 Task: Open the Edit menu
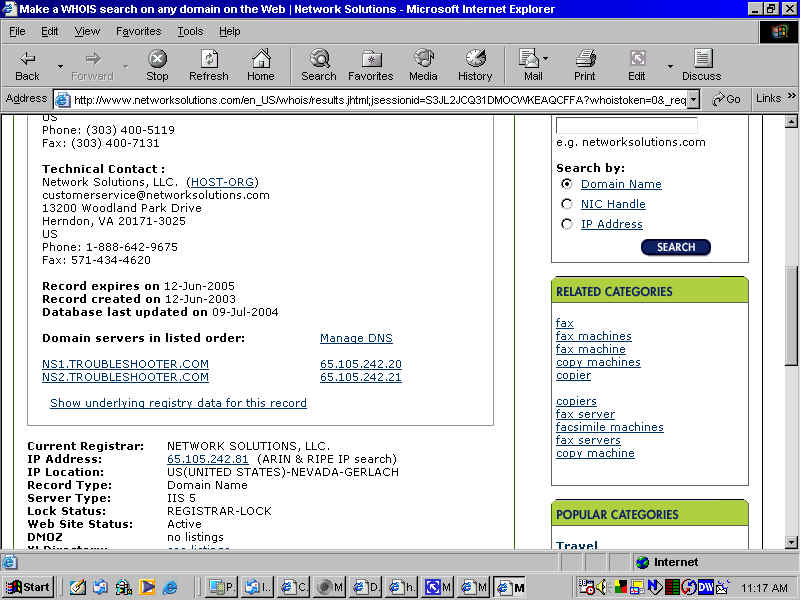point(49,32)
